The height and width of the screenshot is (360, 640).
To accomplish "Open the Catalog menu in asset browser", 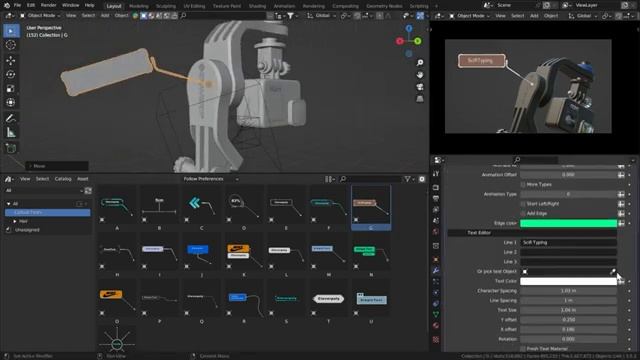I will [x=63, y=179].
